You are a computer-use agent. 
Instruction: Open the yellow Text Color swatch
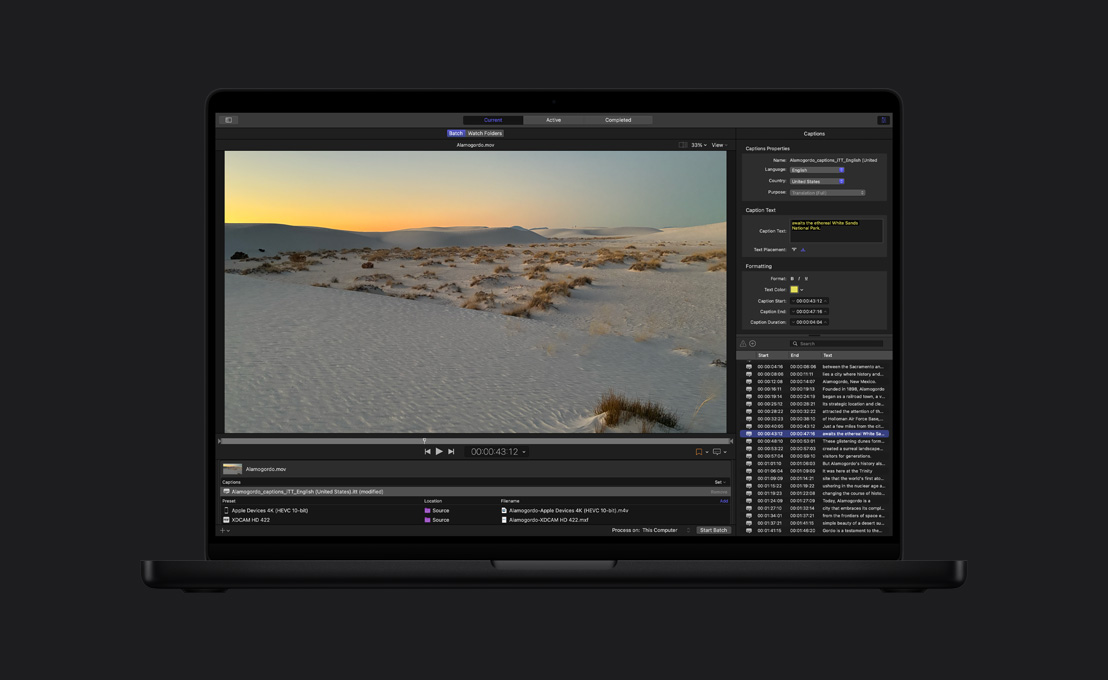794,289
